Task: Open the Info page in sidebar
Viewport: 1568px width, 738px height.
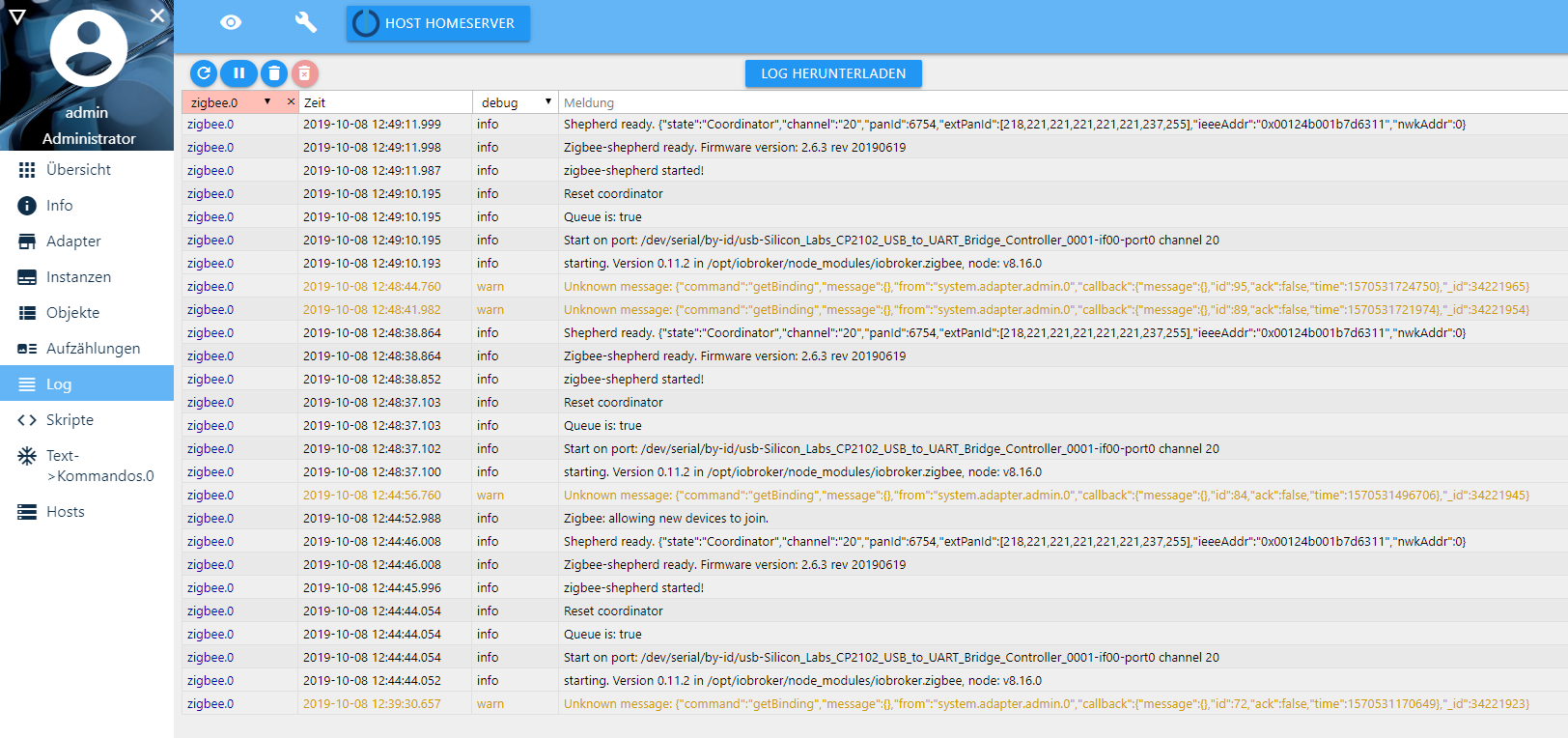Action: click(87, 205)
